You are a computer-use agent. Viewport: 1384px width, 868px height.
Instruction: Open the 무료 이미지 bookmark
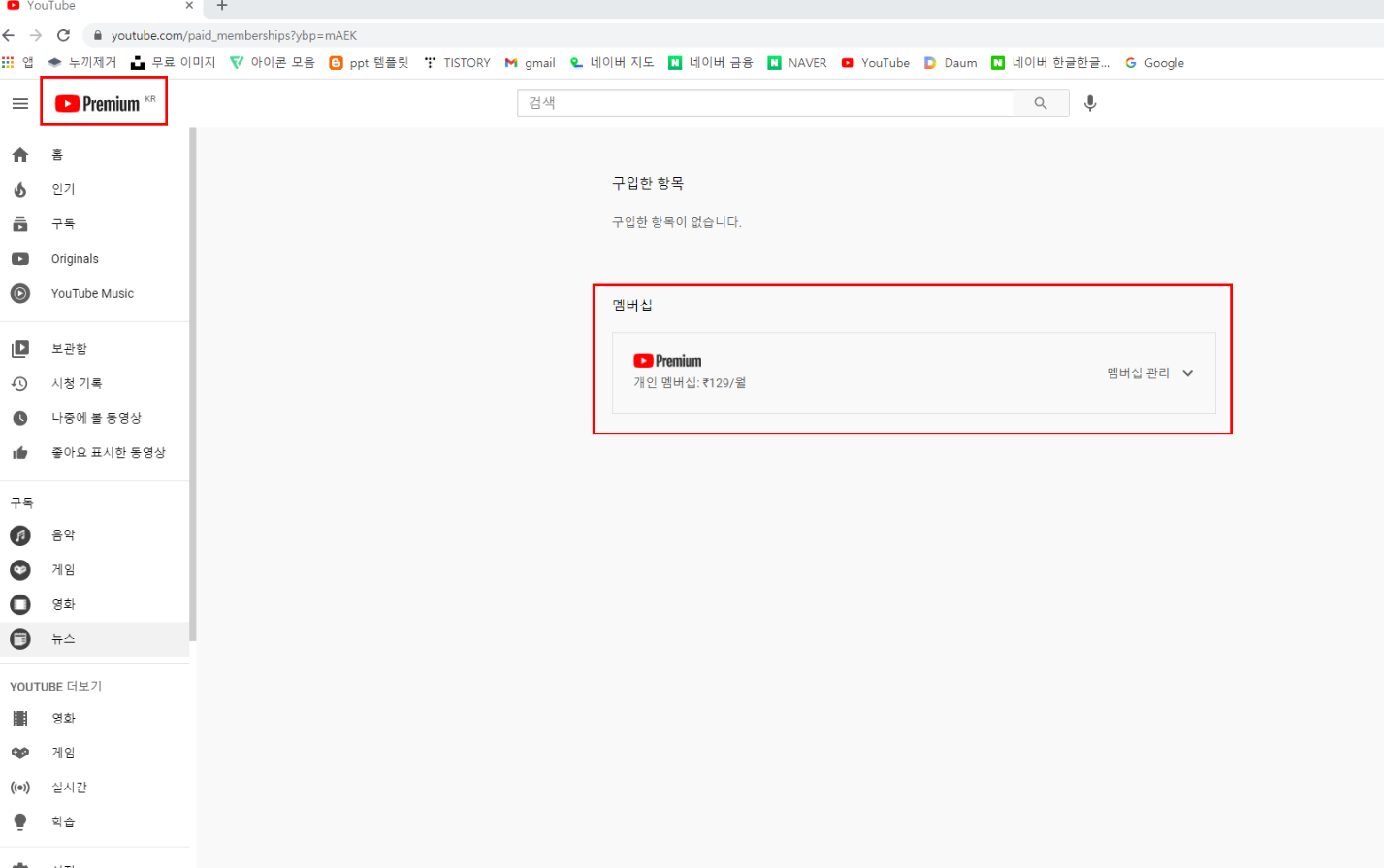(x=174, y=62)
